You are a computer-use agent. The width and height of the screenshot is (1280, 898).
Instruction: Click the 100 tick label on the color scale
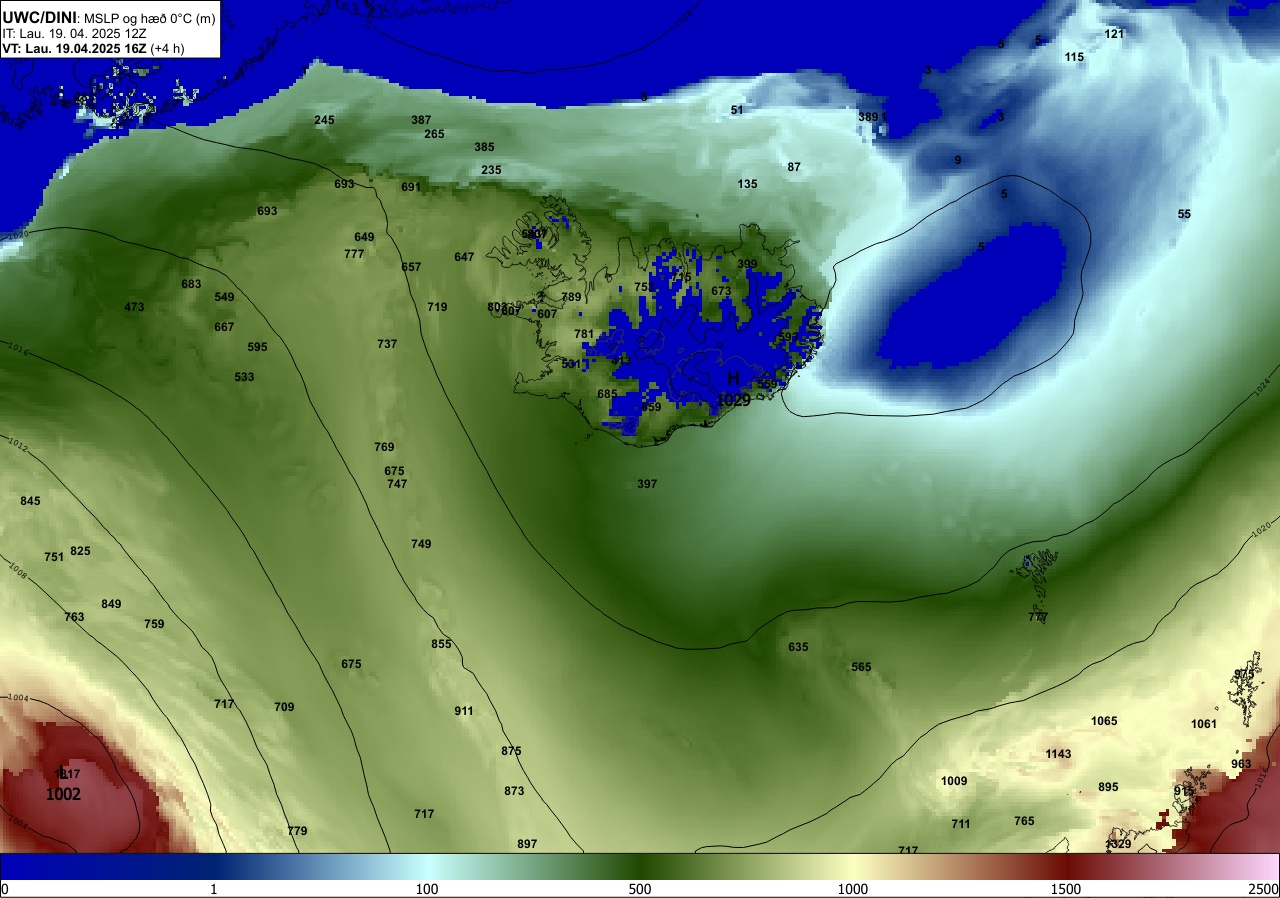(x=427, y=889)
